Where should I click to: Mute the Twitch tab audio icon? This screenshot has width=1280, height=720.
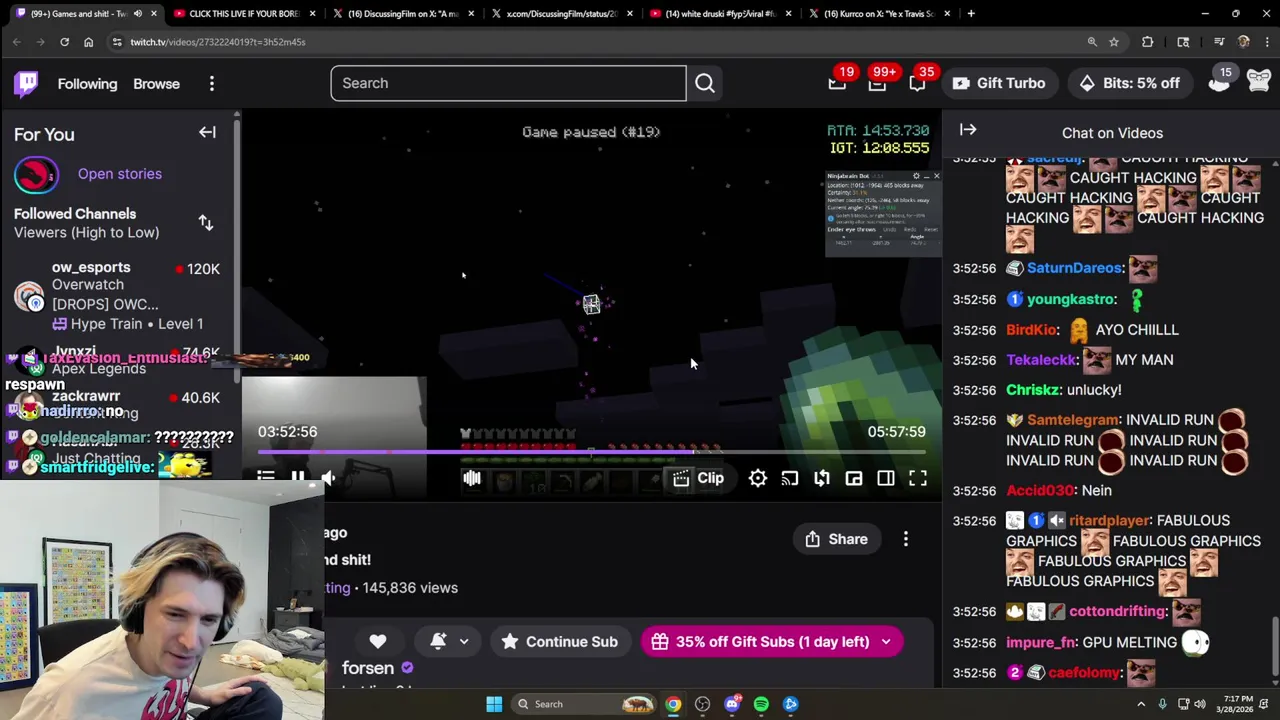pos(138,14)
